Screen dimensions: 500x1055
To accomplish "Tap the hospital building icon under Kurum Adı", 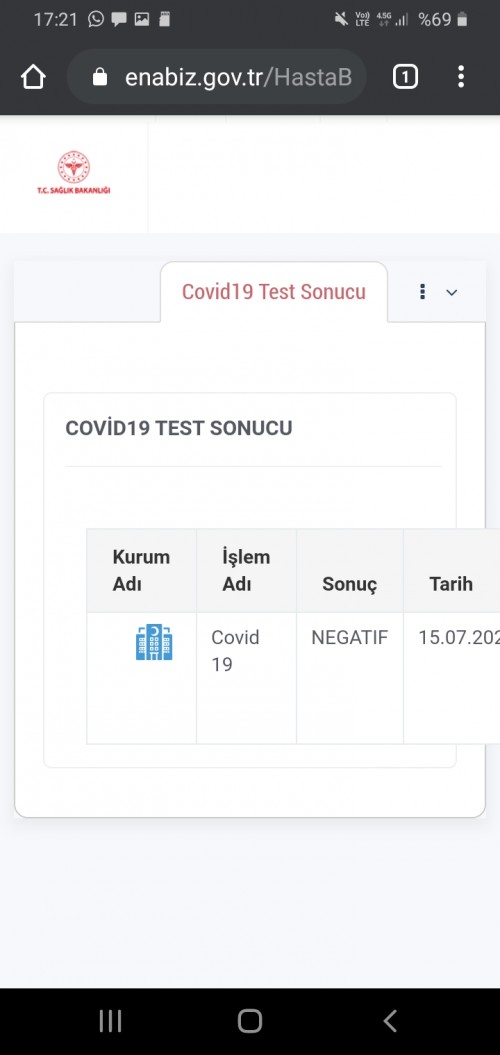I will [x=154, y=642].
